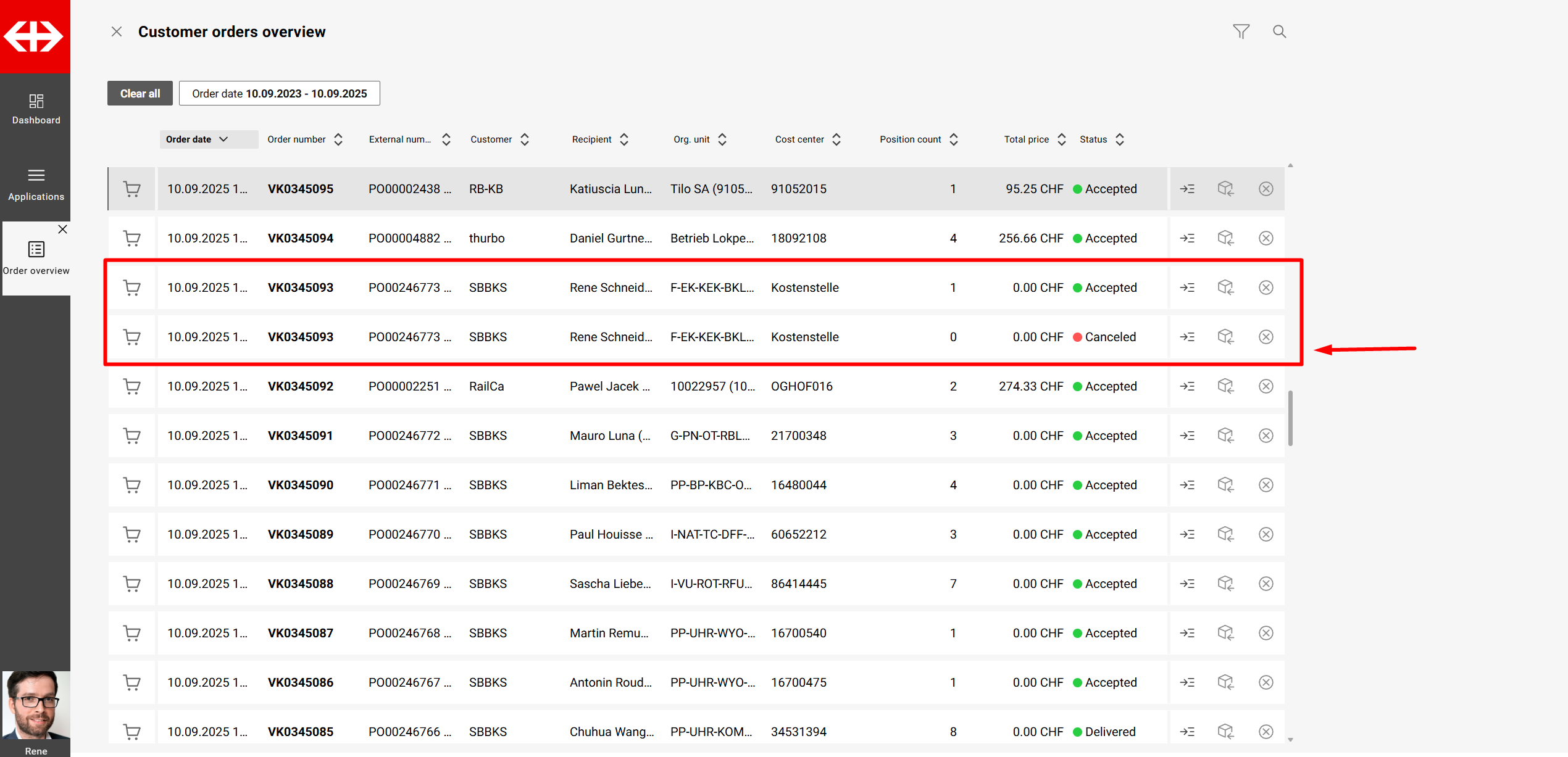Click the SBB logo

click(35, 36)
